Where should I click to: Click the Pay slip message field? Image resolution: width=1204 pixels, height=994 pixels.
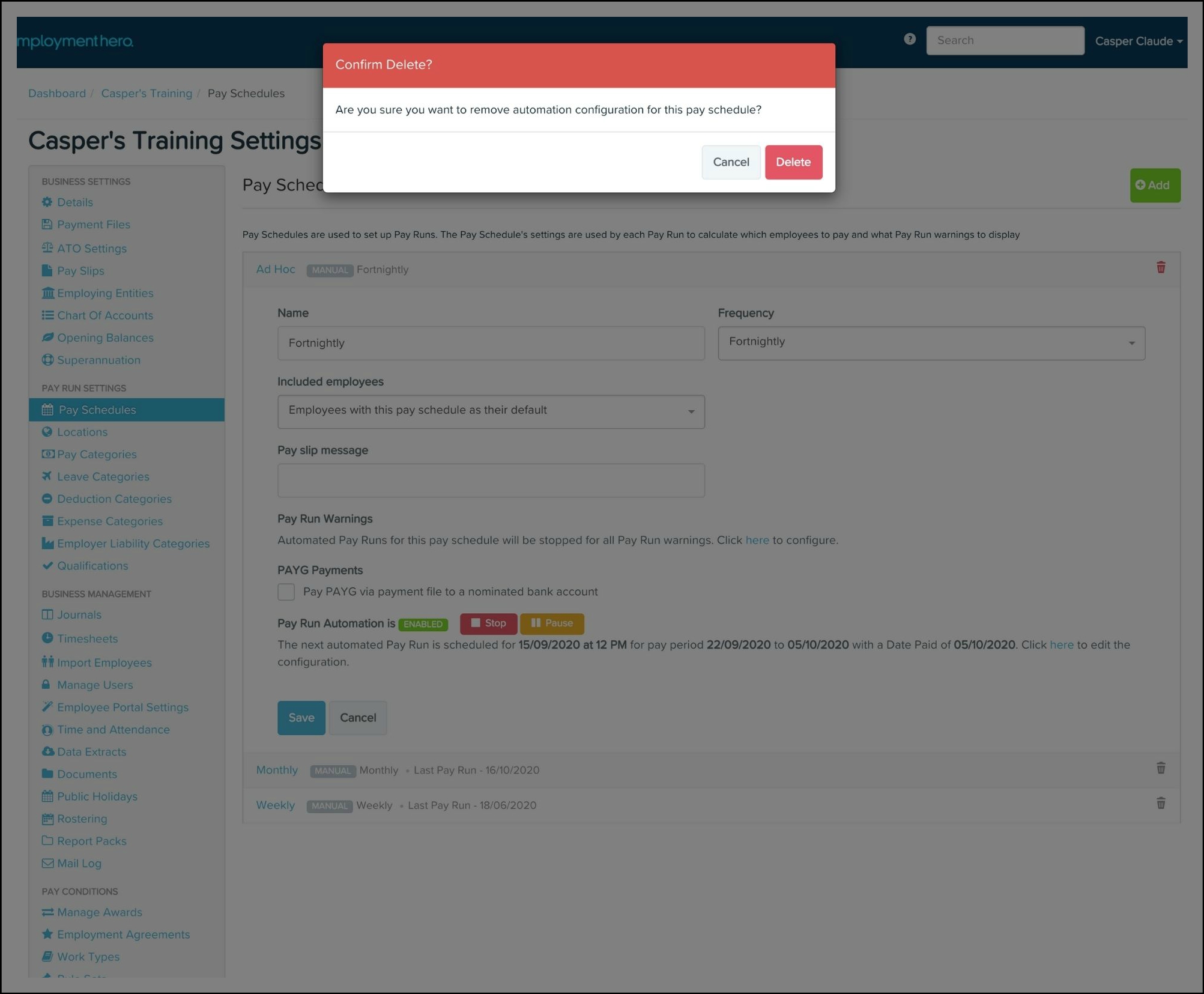491,480
